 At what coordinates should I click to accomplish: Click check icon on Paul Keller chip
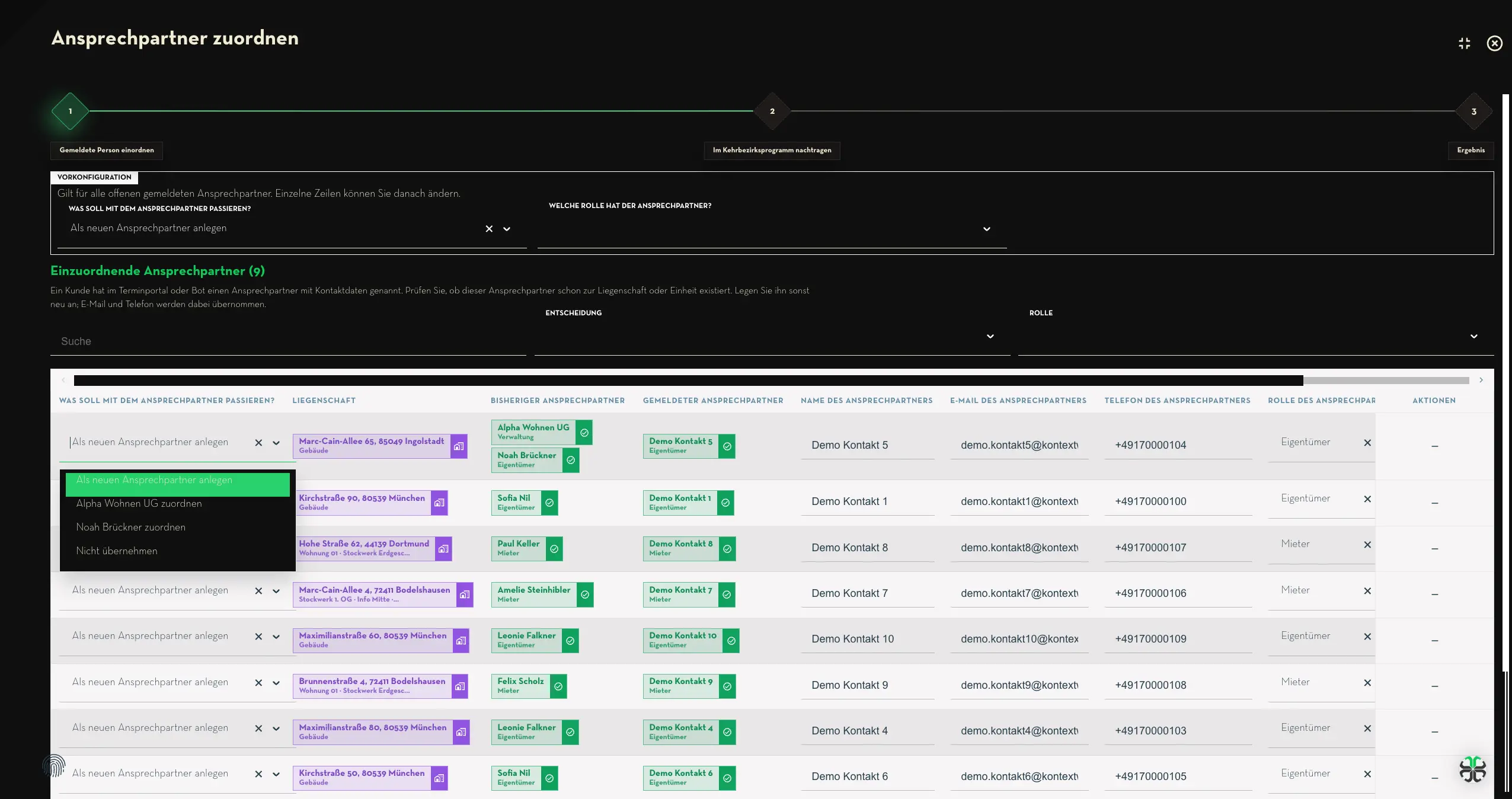click(x=554, y=549)
